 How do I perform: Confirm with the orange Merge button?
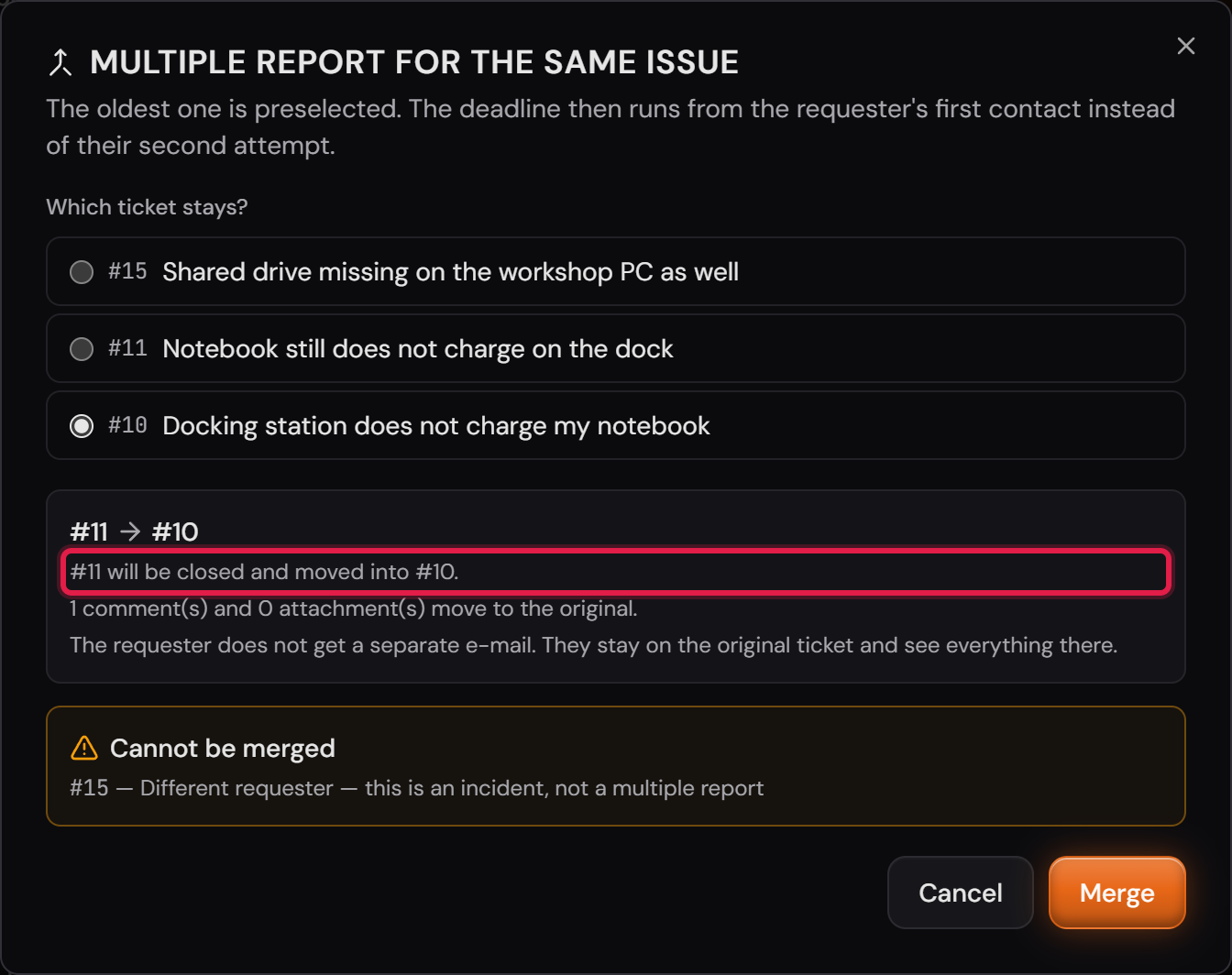(x=1117, y=893)
